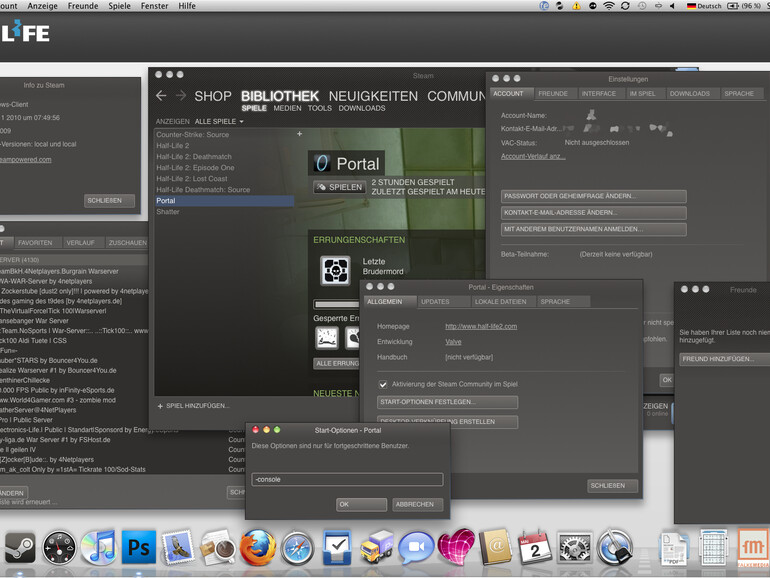
Task: Open the Things checkbox app in Dock
Action: (337, 547)
